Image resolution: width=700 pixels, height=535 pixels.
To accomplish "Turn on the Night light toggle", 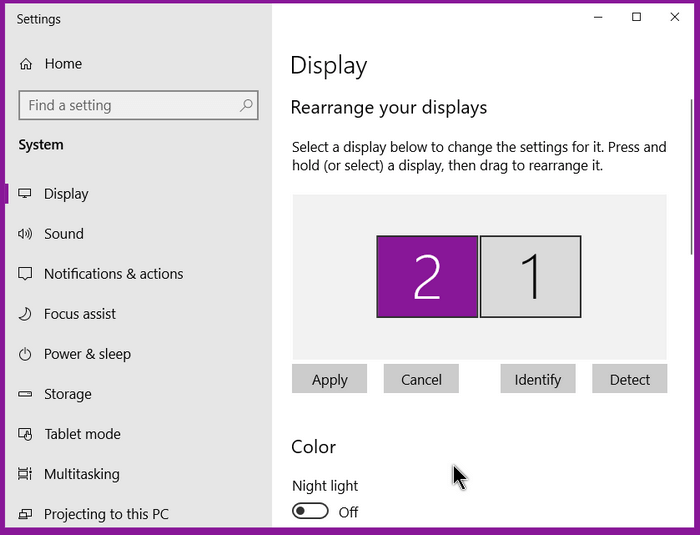I will 310,511.
